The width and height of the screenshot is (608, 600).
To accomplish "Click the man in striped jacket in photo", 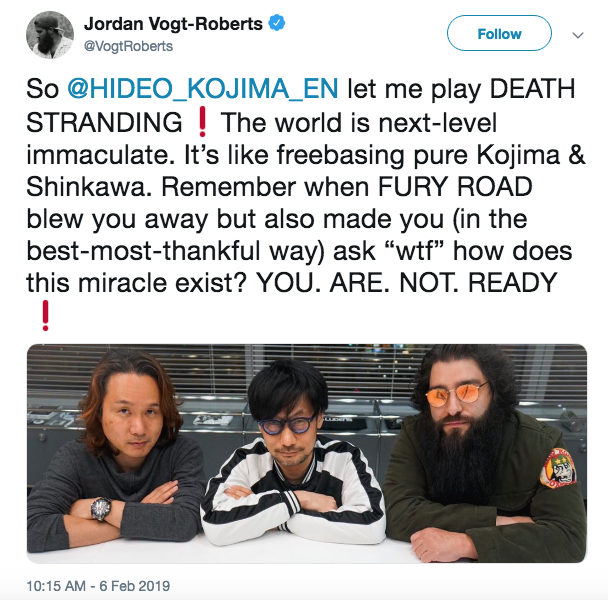I will tap(294, 454).
